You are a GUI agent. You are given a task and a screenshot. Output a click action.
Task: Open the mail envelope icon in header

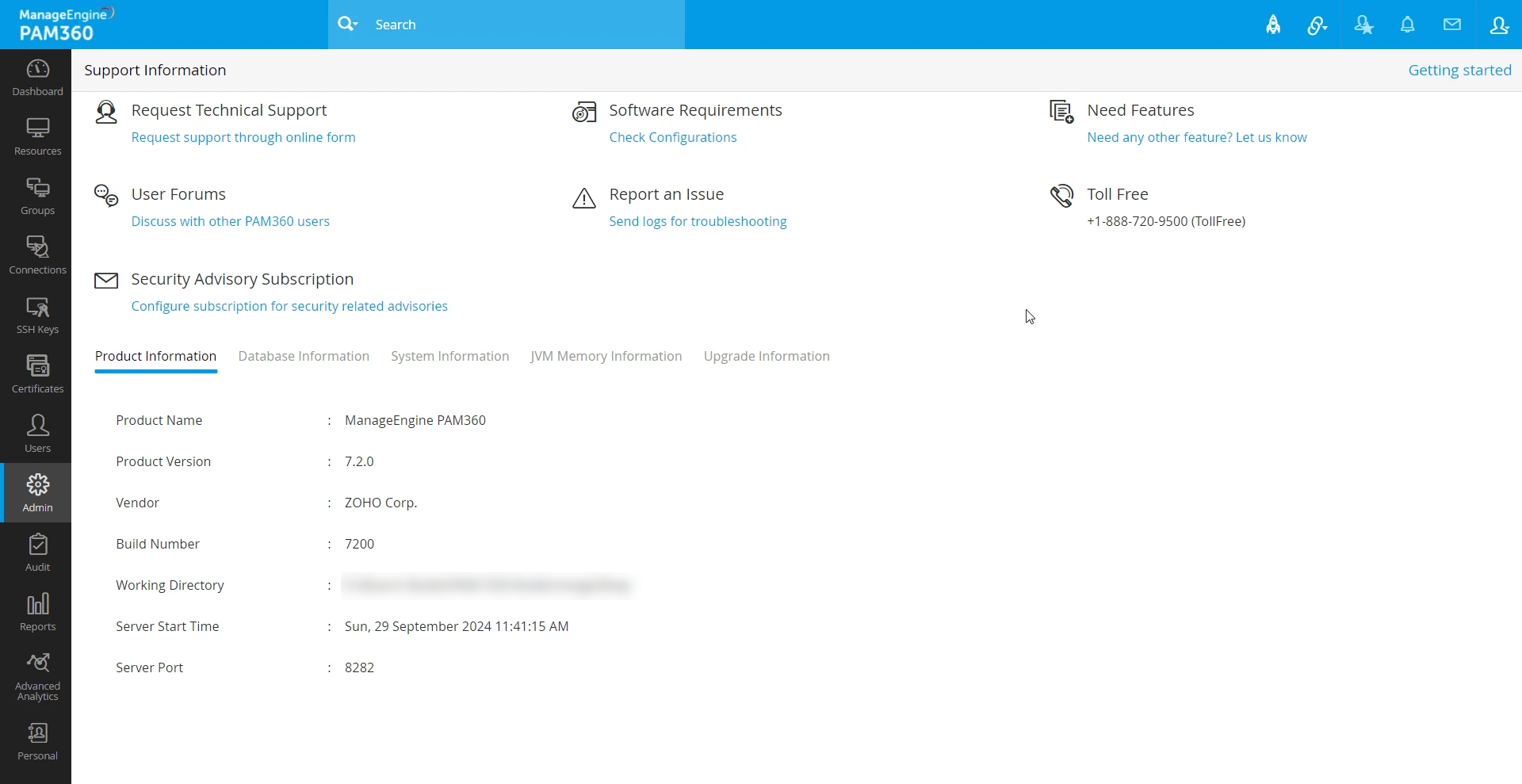click(1452, 25)
